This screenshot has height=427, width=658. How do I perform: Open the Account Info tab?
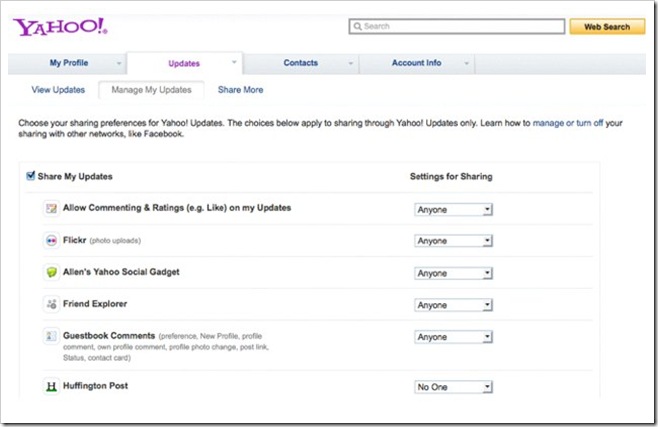pos(416,63)
